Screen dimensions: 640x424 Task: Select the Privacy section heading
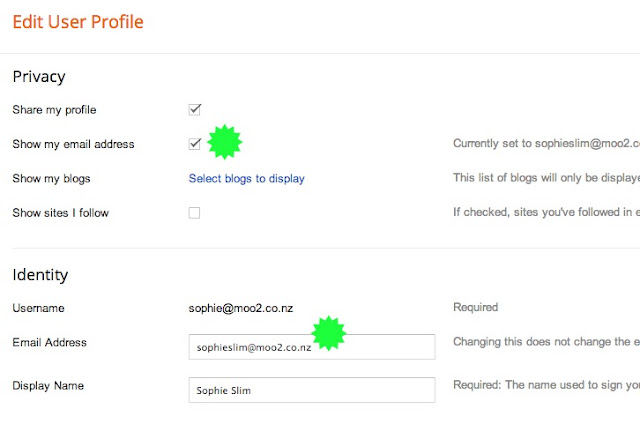tap(39, 77)
